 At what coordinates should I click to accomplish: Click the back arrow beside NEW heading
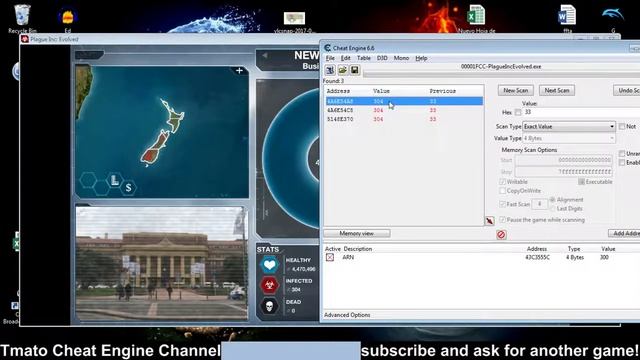tap(264, 56)
